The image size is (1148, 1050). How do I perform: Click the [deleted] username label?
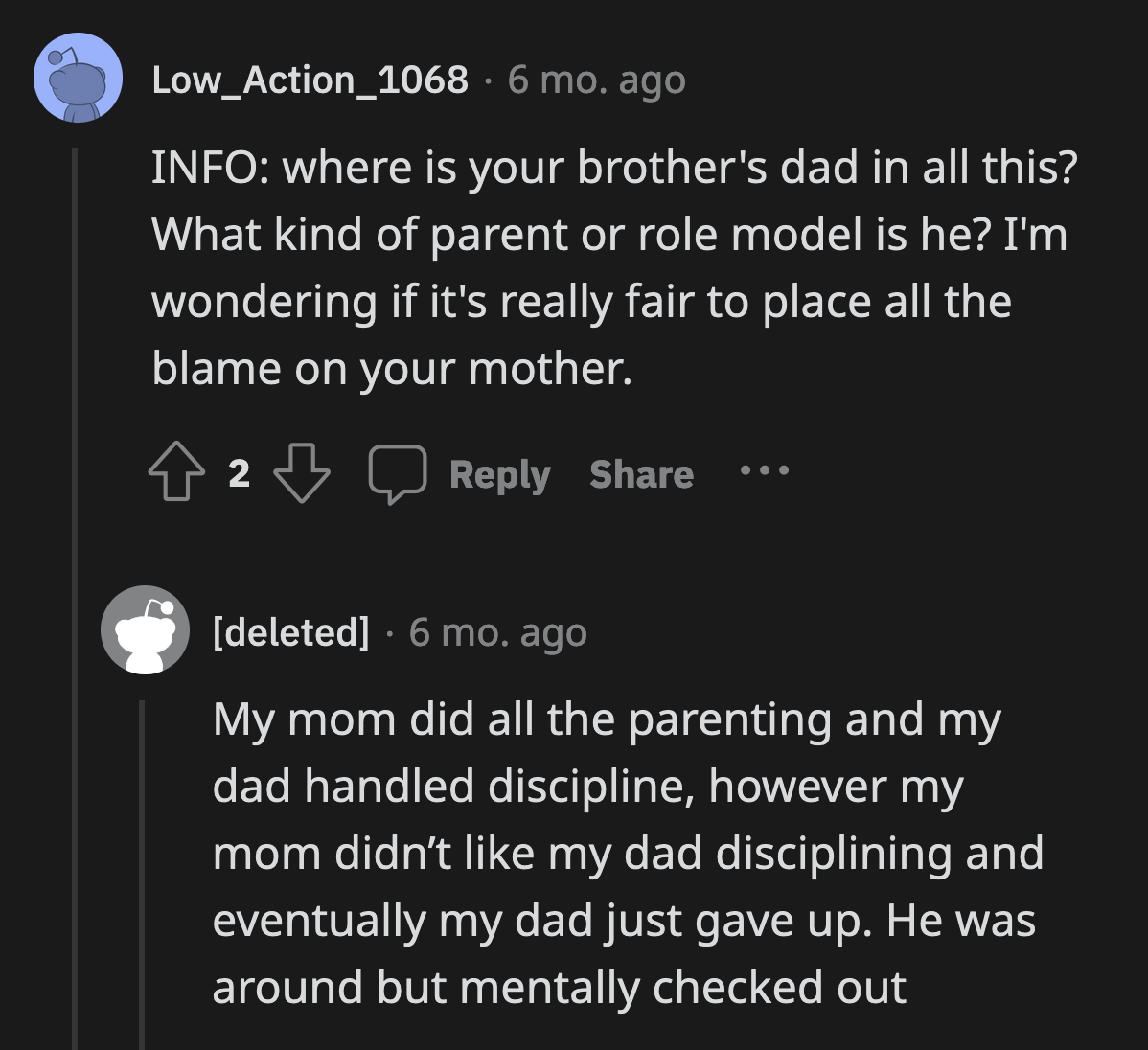click(288, 630)
